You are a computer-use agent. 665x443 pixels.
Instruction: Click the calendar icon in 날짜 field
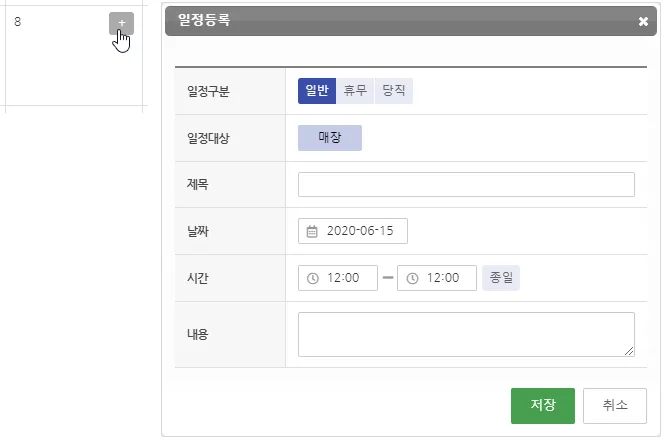click(312, 231)
